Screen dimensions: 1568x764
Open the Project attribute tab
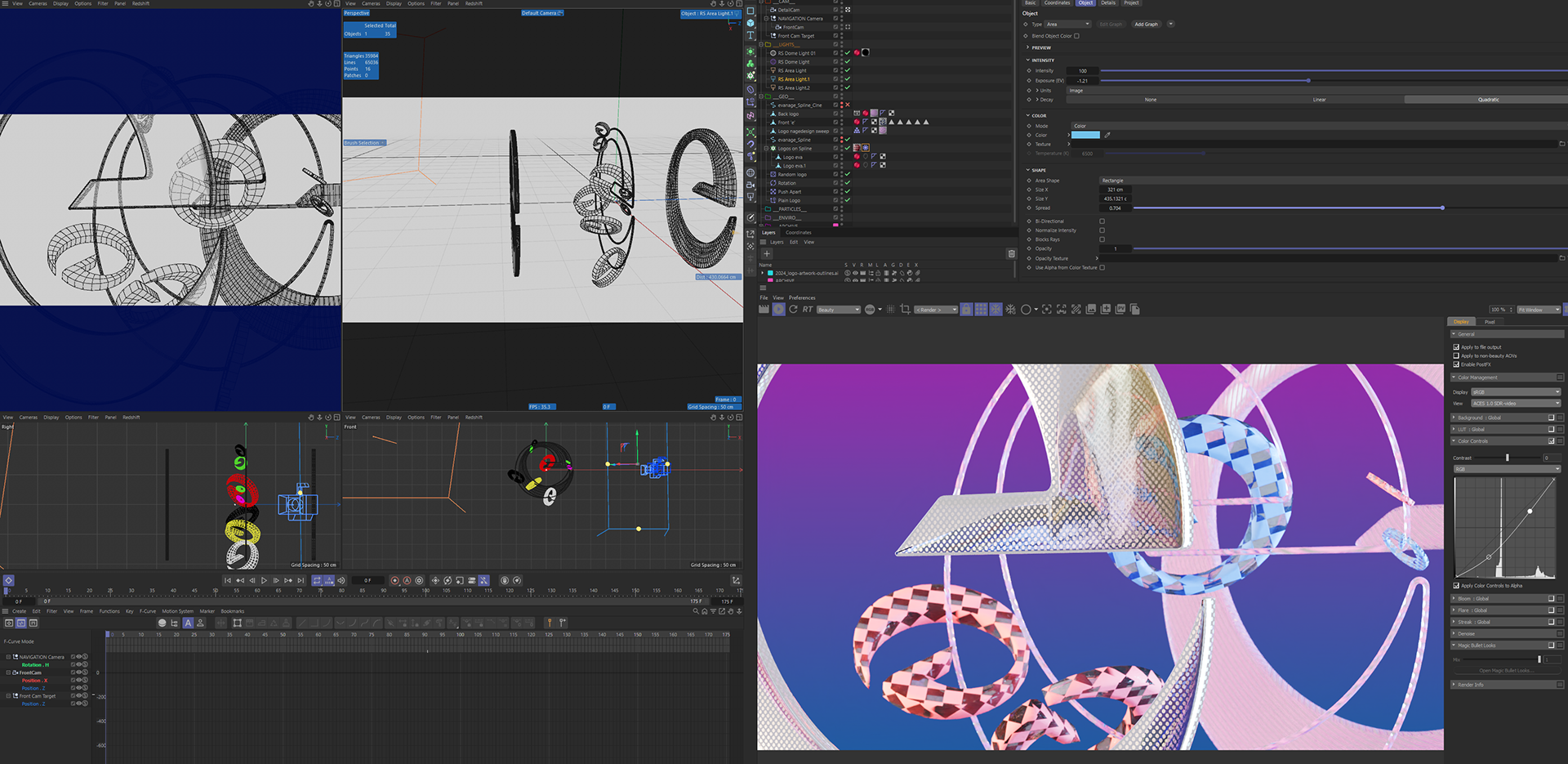click(1131, 3)
